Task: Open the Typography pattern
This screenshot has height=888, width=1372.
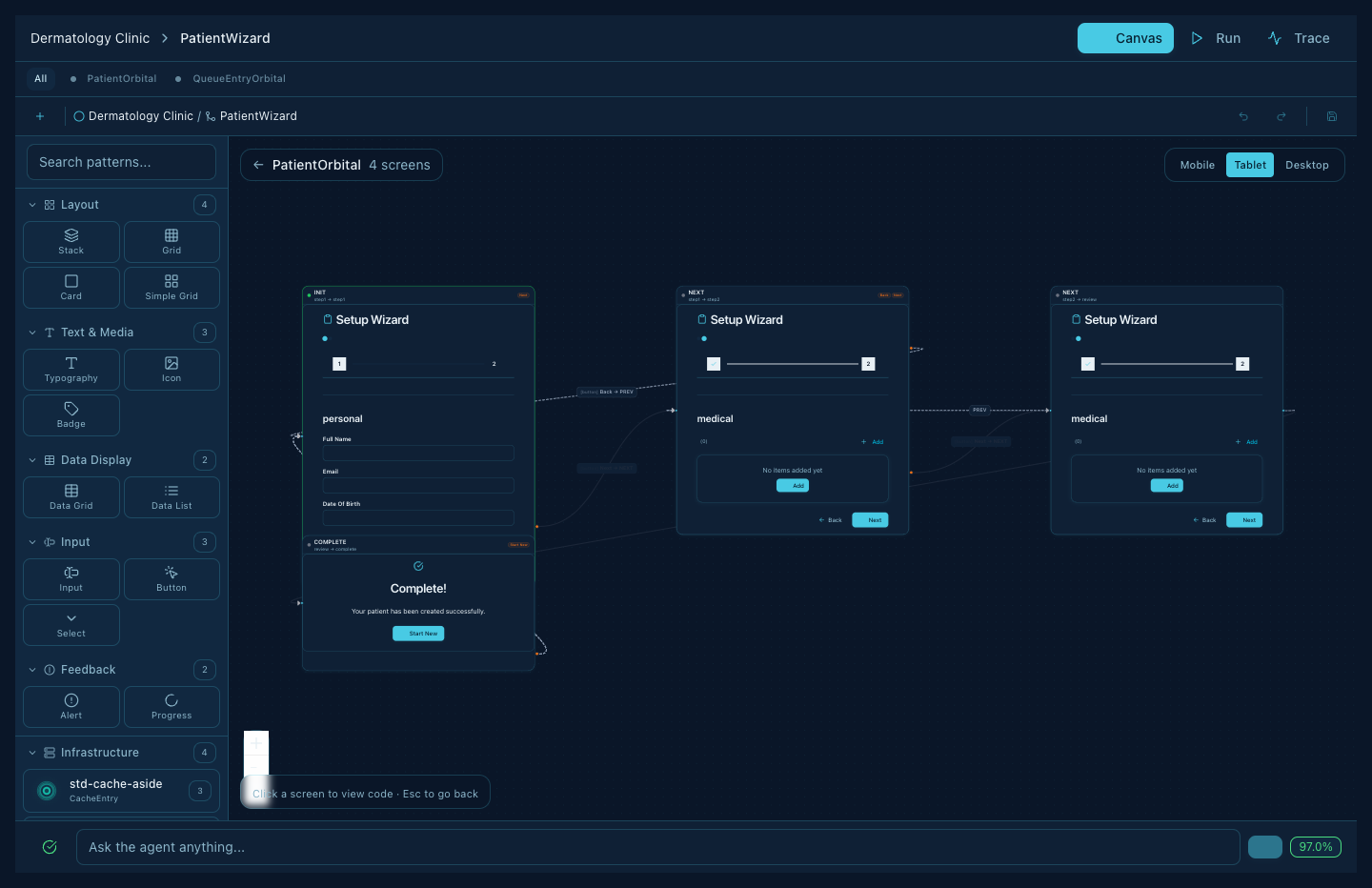Action: [x=71, y=370]
